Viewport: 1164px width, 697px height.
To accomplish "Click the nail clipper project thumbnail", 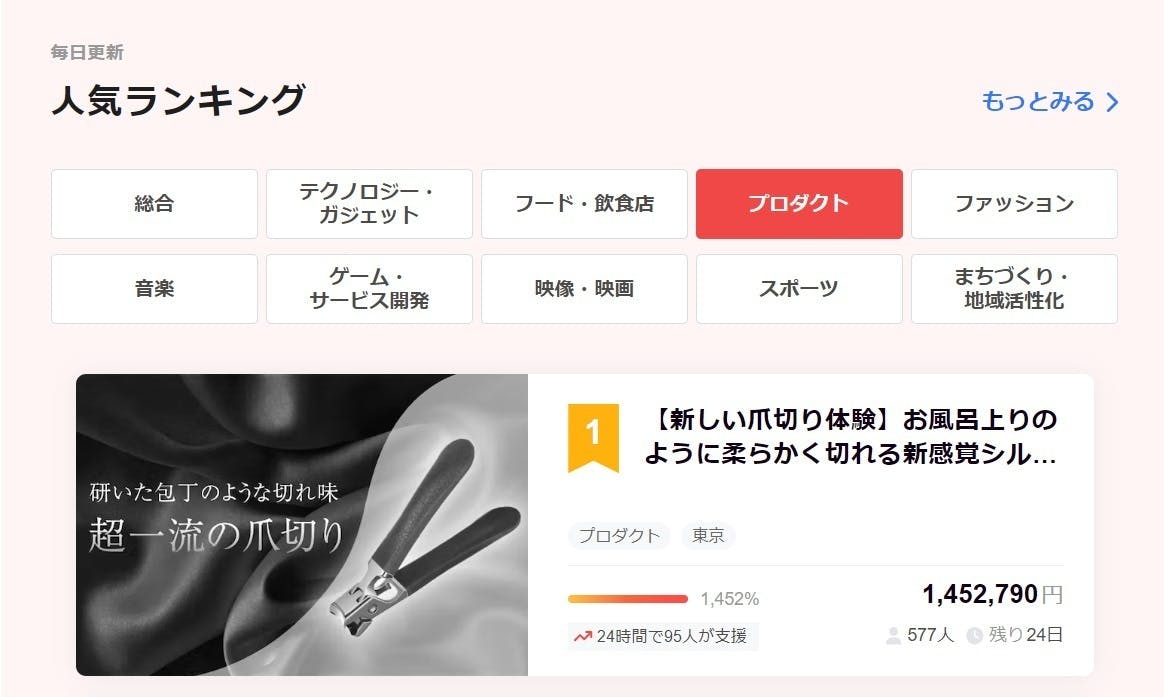I will pos(302,525).
